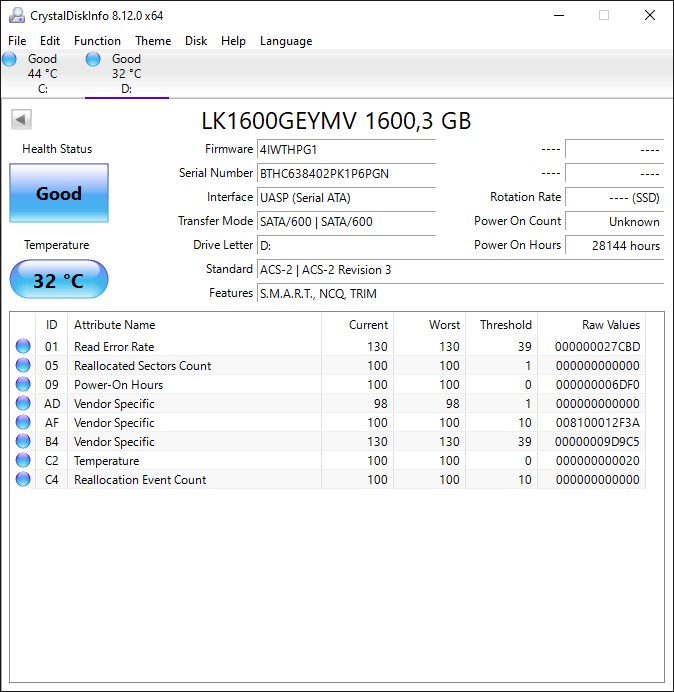The height and width of the screenshot is (692, 674).
Task: Click the Worst column header
Action: coord(429,325)
